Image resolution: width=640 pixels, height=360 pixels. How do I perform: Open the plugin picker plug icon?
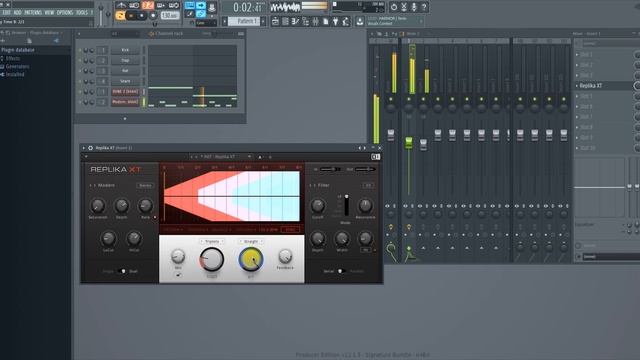coord(335,21)
